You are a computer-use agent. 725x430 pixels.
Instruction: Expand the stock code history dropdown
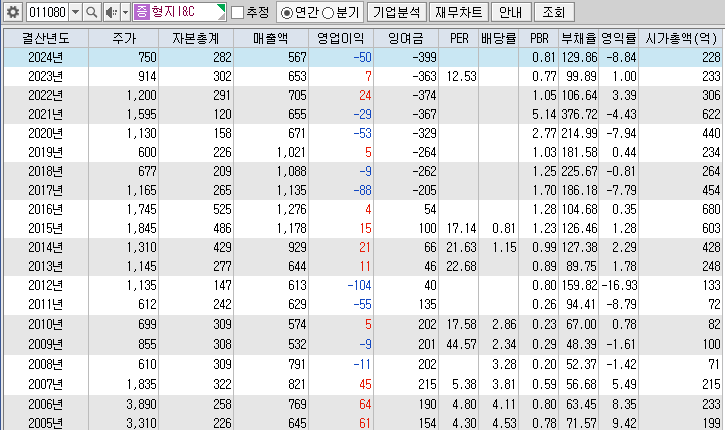[76, 12]
